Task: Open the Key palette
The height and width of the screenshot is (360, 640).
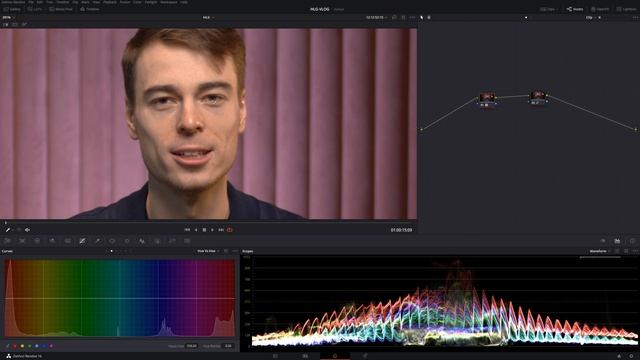Action: (x=157, y=241)
